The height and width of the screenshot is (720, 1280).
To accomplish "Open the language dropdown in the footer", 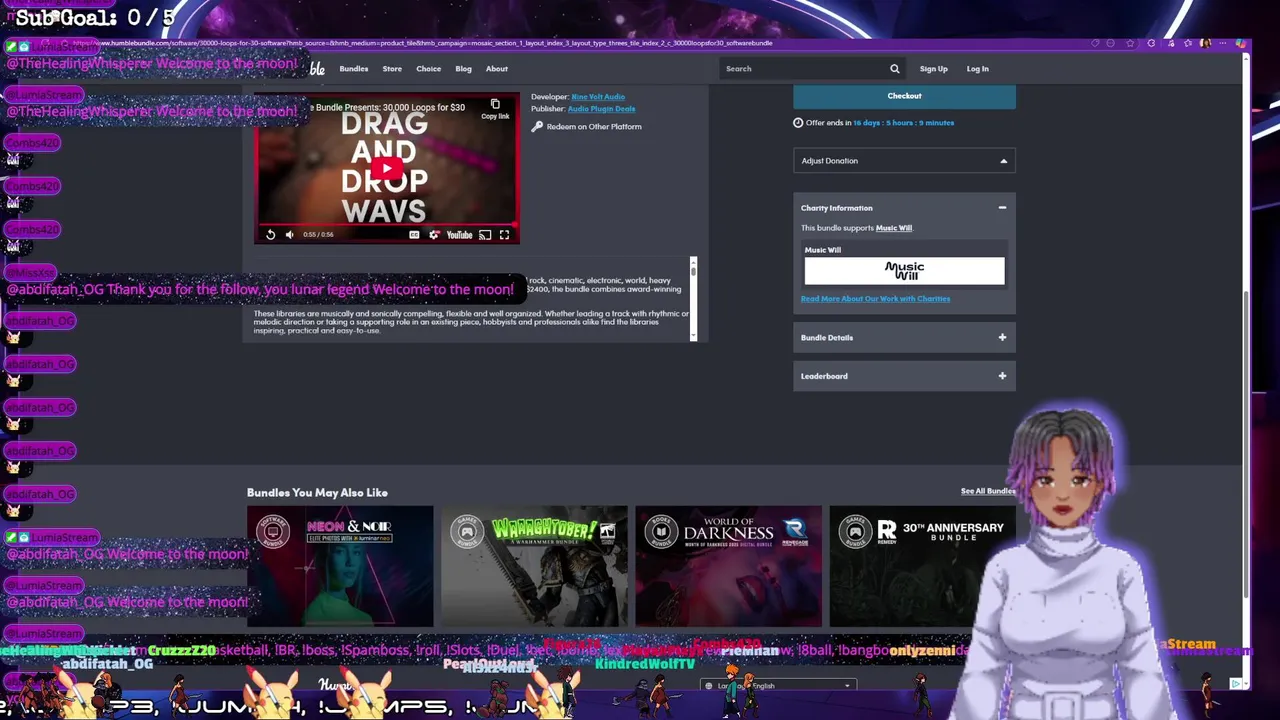I will (x=778, y=686).
